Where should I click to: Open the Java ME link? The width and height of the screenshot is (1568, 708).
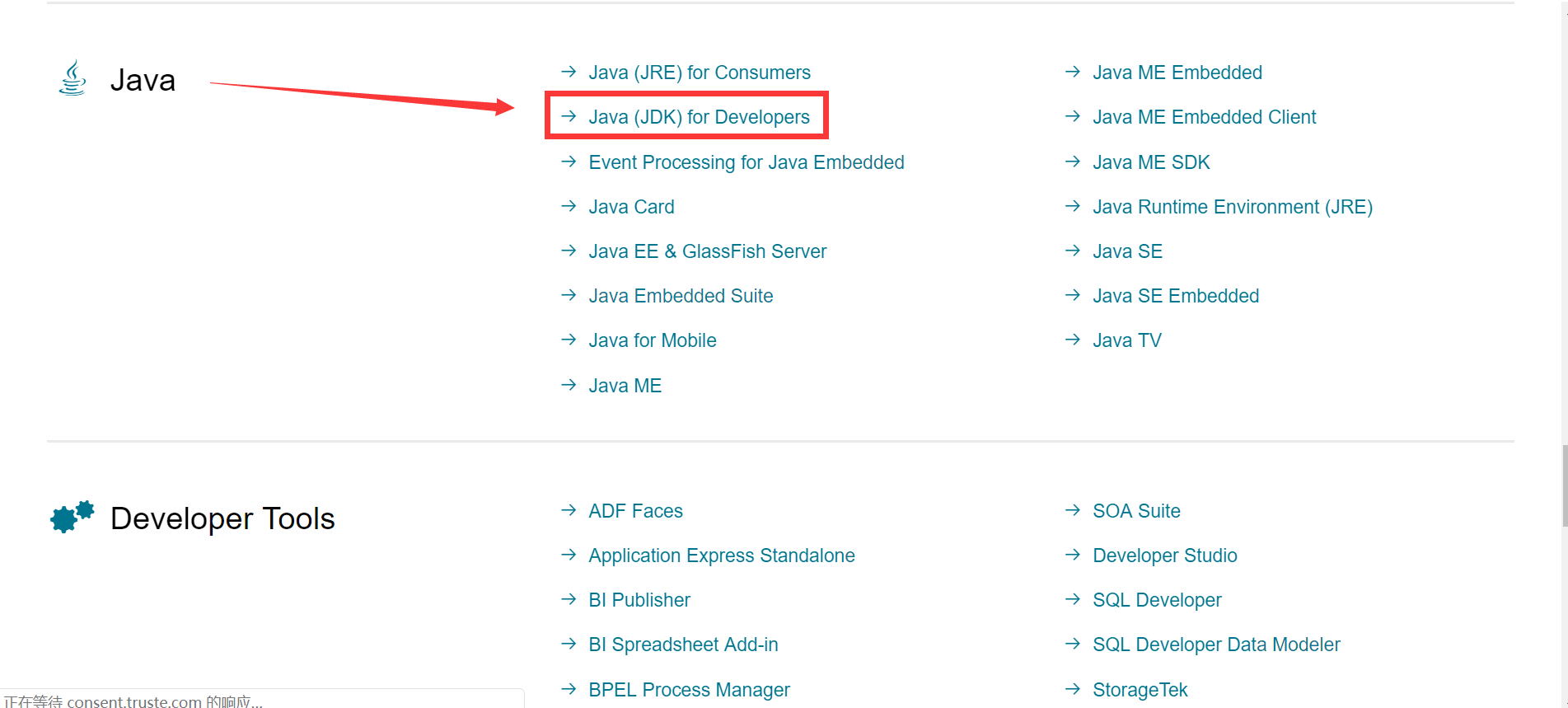(625, 386)
